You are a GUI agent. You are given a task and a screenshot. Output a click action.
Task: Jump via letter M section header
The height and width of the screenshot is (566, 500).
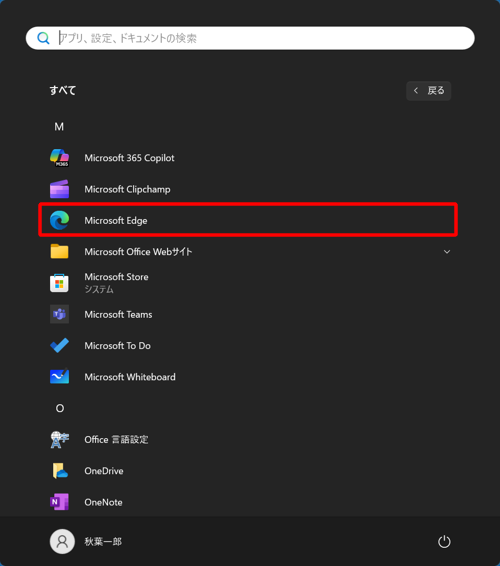59,127
